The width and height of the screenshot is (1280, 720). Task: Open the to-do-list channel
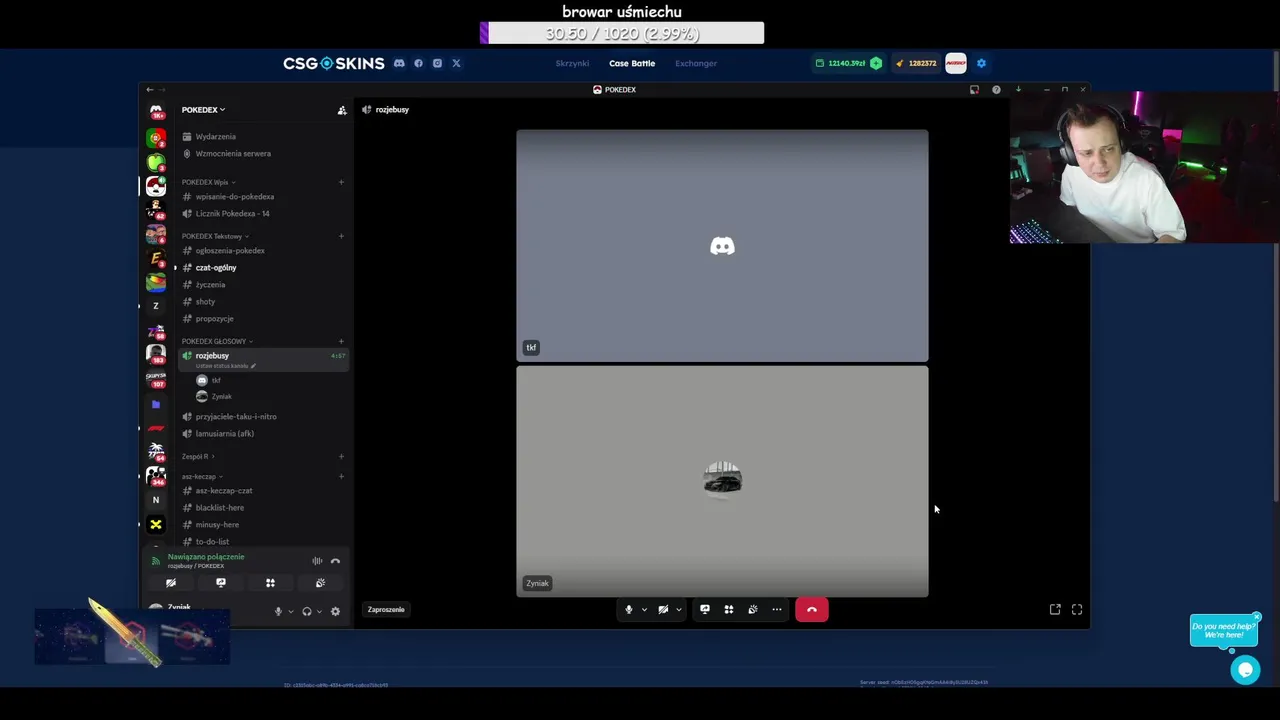point(212,541)
